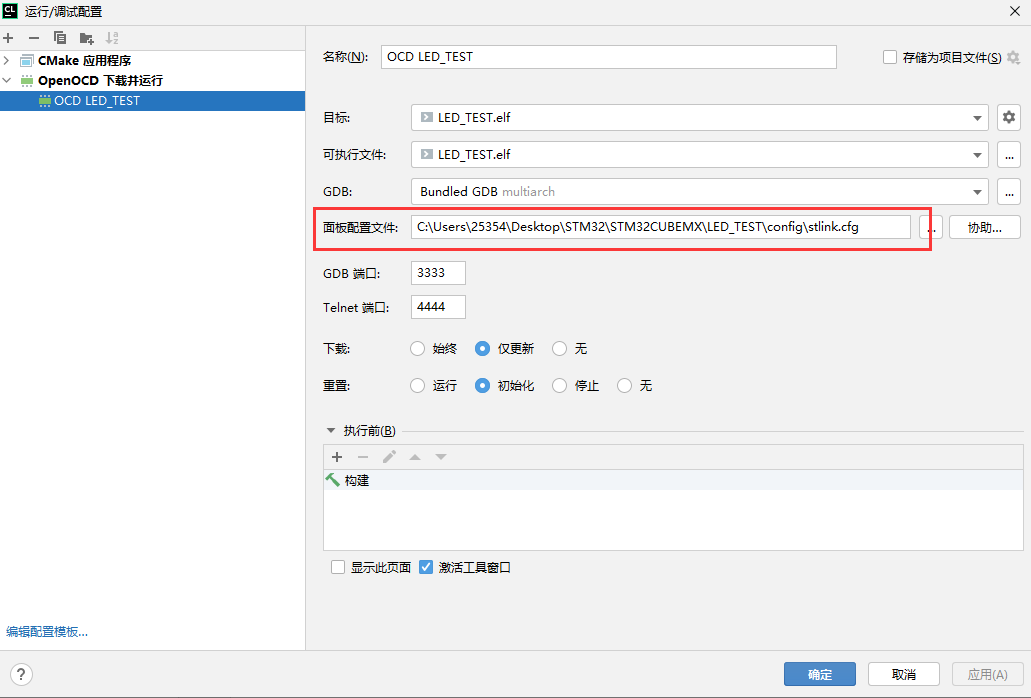Copy the selected configuration
1031x698 pixels.
[x=60, y=38]
